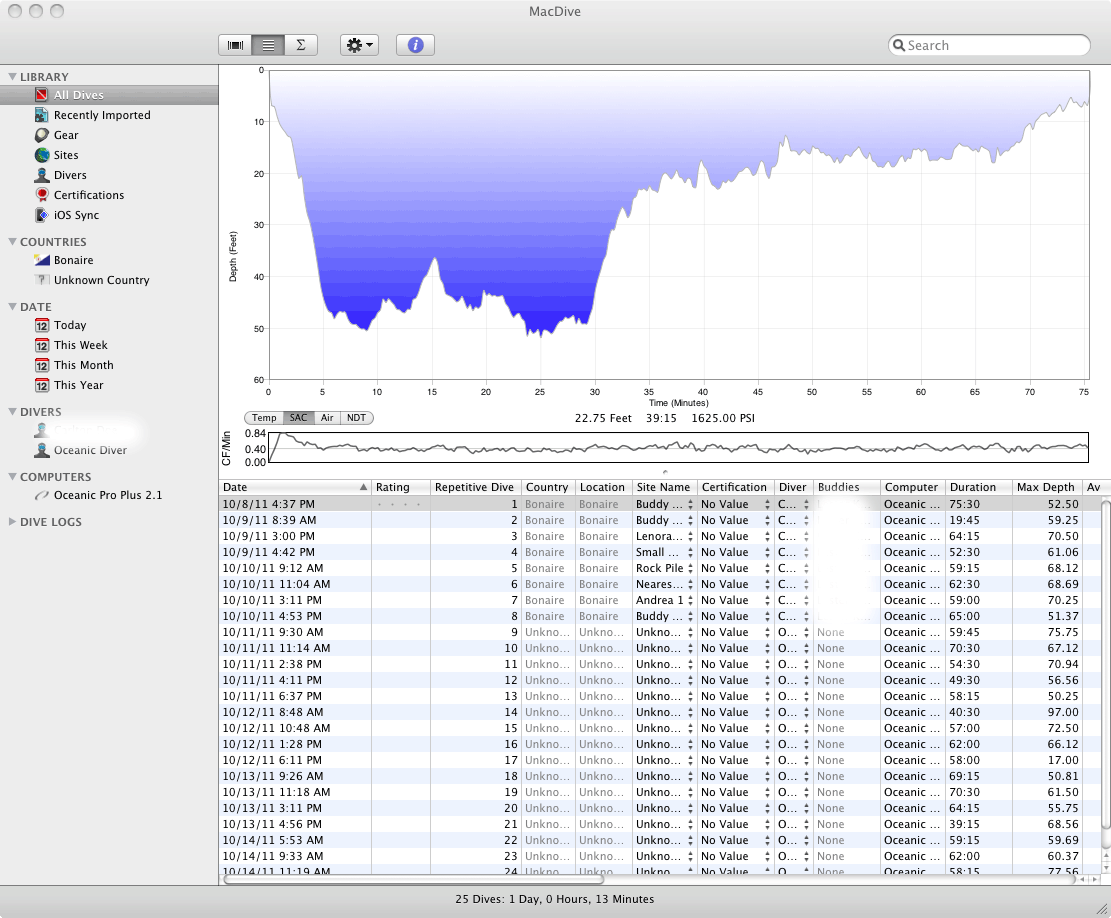Open Sites in the library sidebar
Screen dimensions: 1111x918
[66, 155]
